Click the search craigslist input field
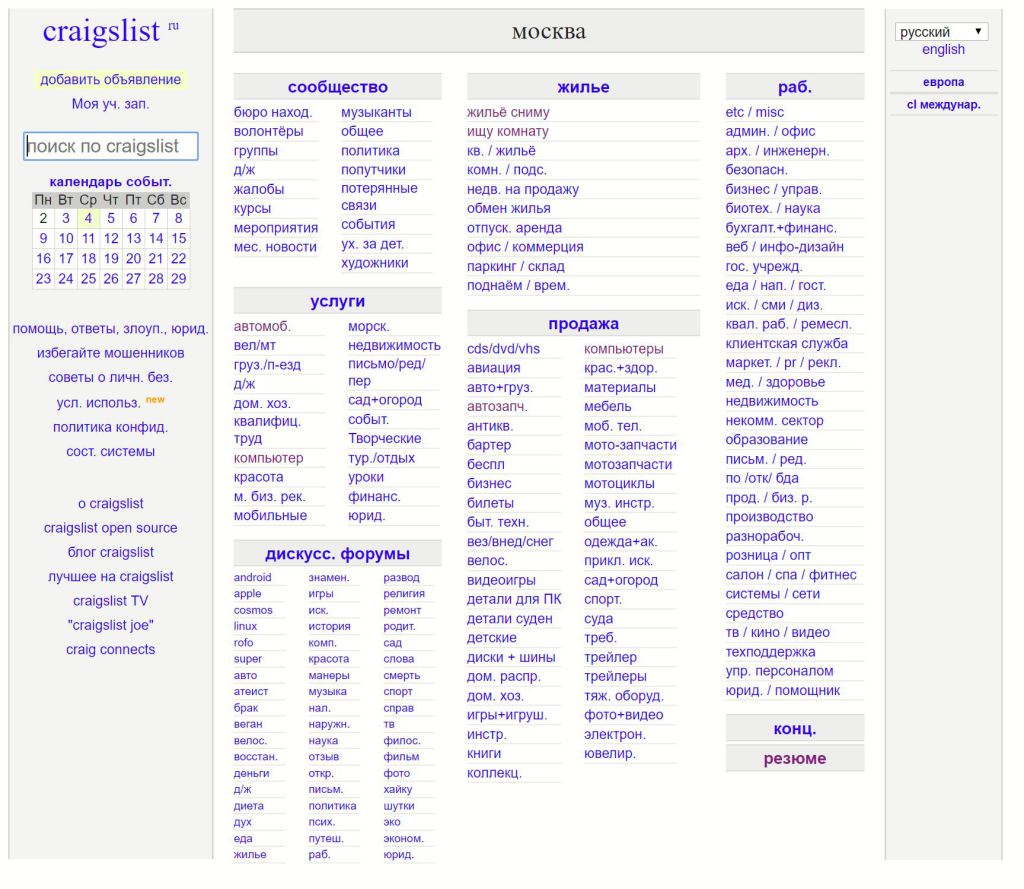 (x=111, y=146)
